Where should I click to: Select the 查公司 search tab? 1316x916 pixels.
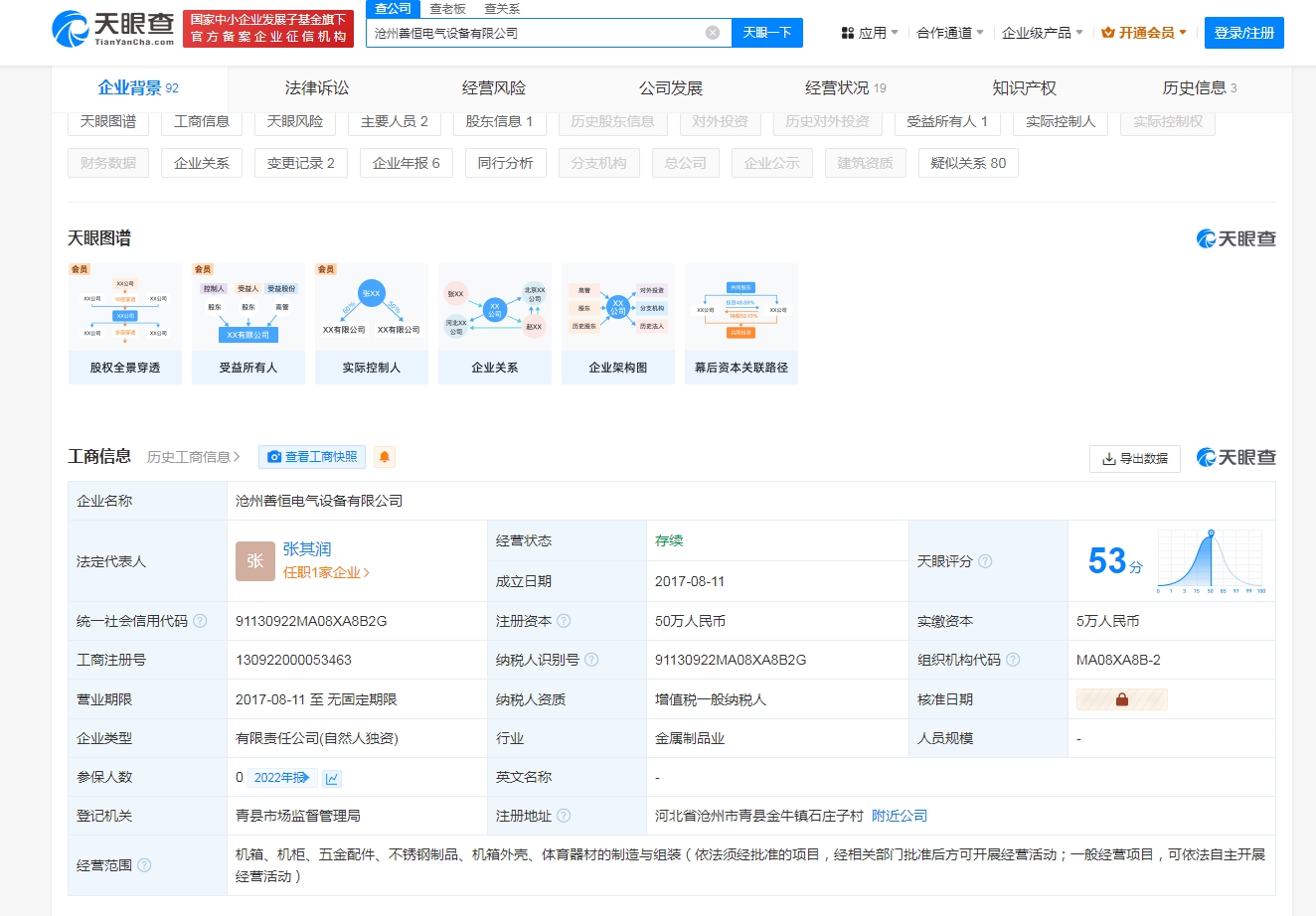[x=393, y=9]
